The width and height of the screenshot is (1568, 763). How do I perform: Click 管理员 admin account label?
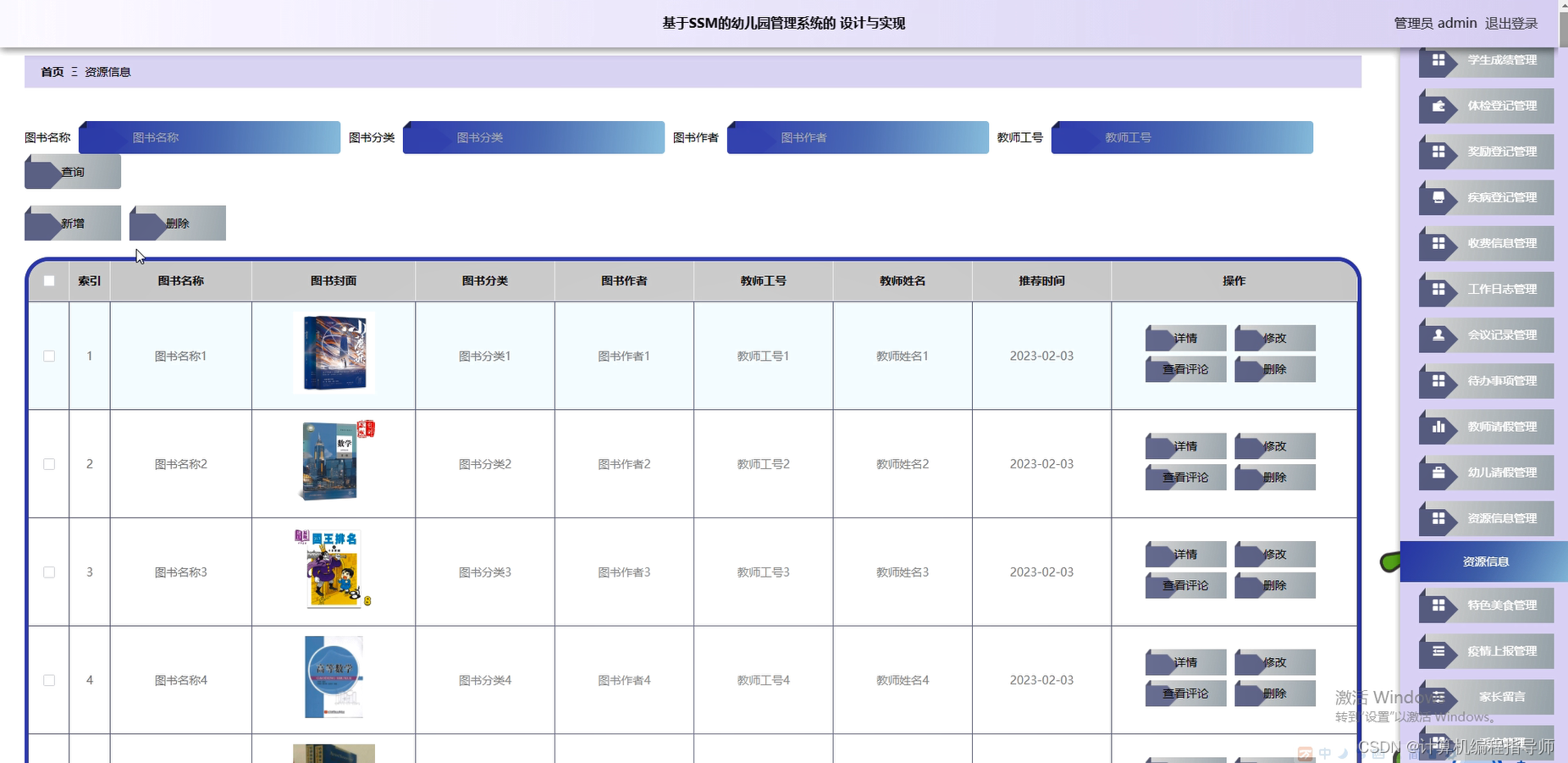pyautogui.click(x=1435, y=24)
